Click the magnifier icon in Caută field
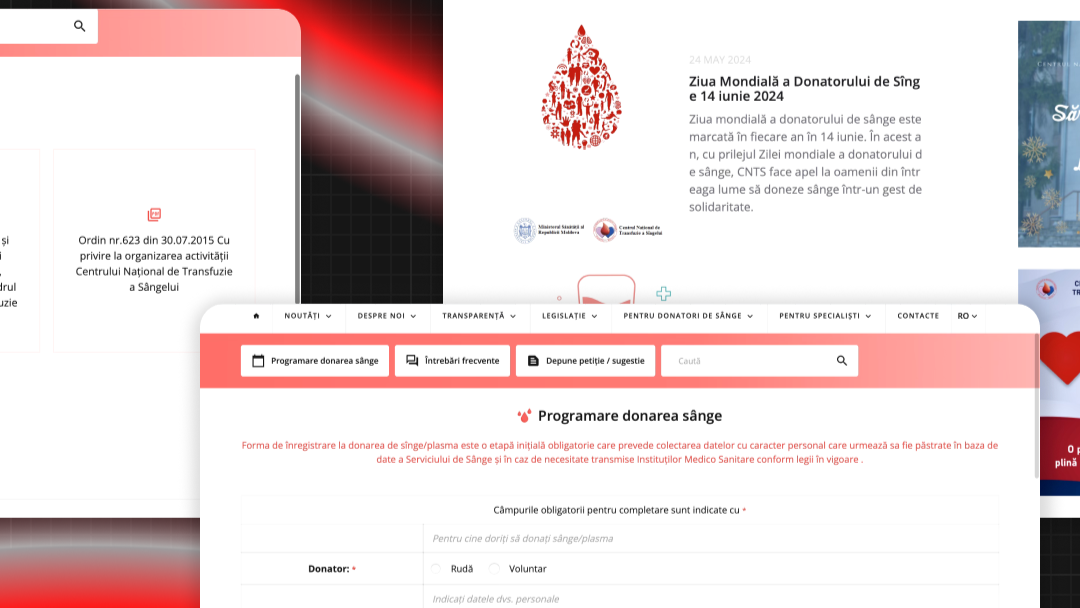This screenshot has height=608, width=1080. [842, 361]
